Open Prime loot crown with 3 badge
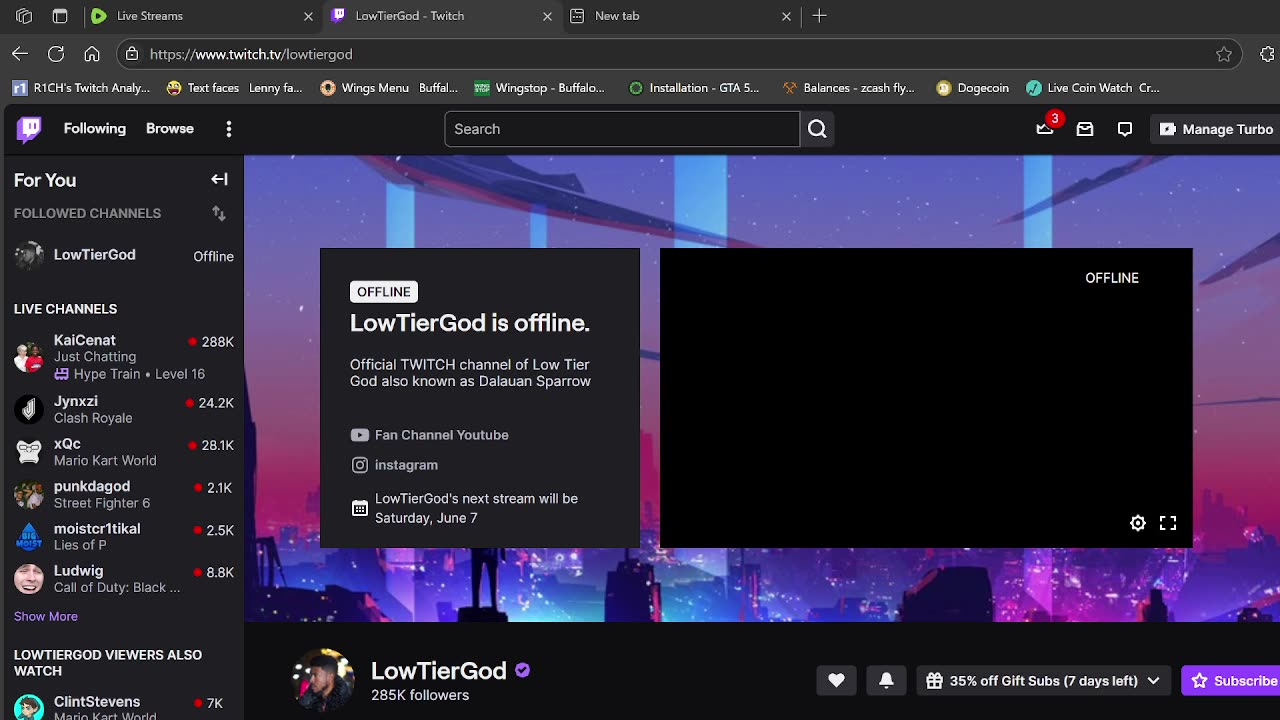This screenshot has width=1280, height=720. coord(1045,129)
